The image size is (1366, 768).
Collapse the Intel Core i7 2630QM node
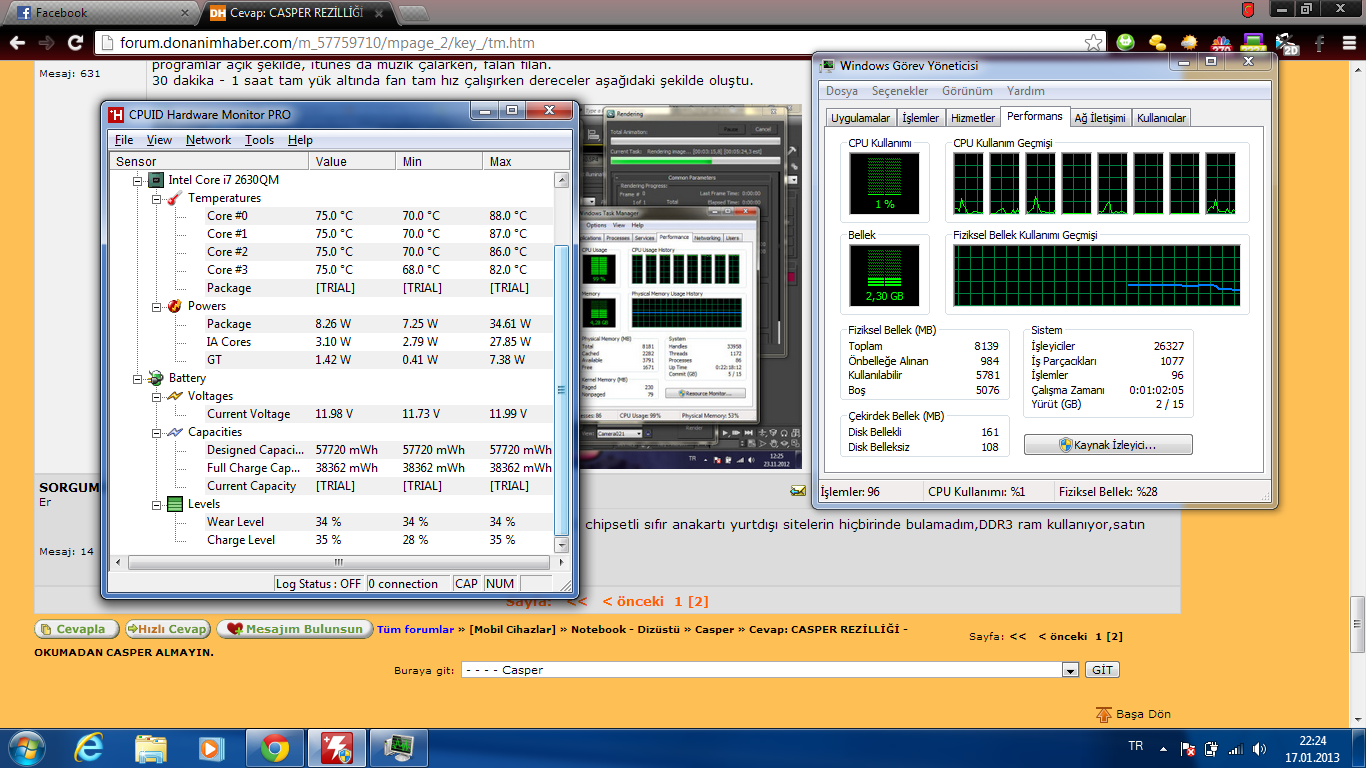[138, 180]
